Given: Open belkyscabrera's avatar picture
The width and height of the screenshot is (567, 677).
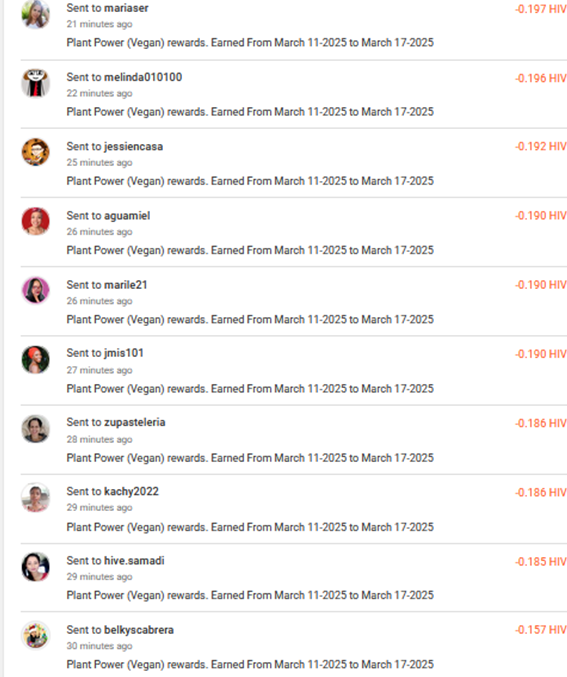Looking at the screenshot, I should (35, 635).
